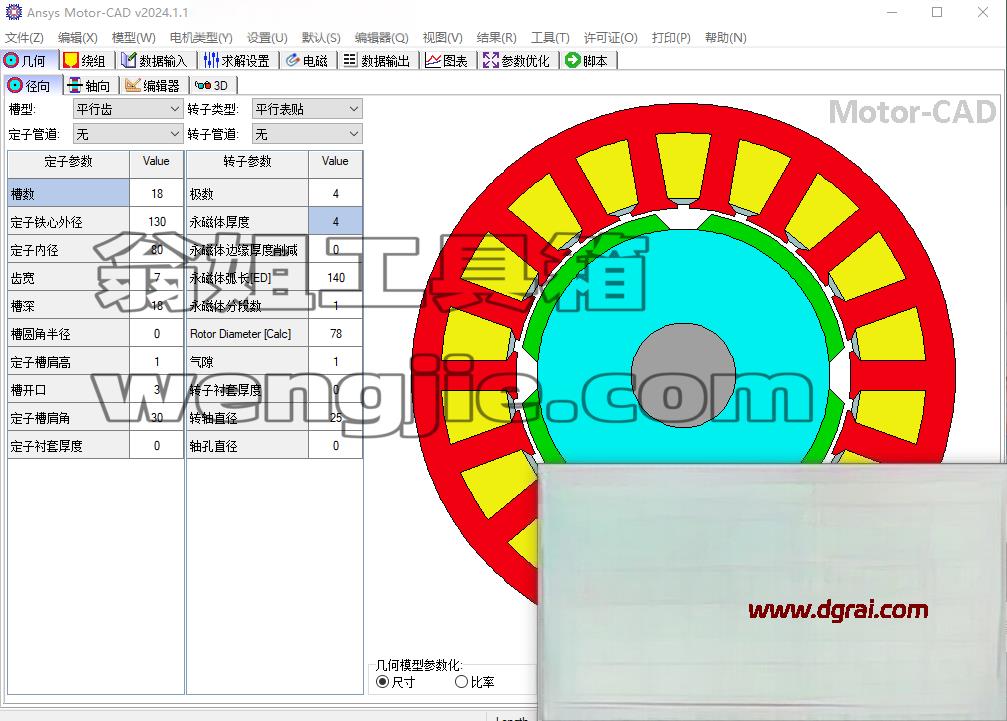Switch to the 轴向 axial sub-tab

coord(90,85)
